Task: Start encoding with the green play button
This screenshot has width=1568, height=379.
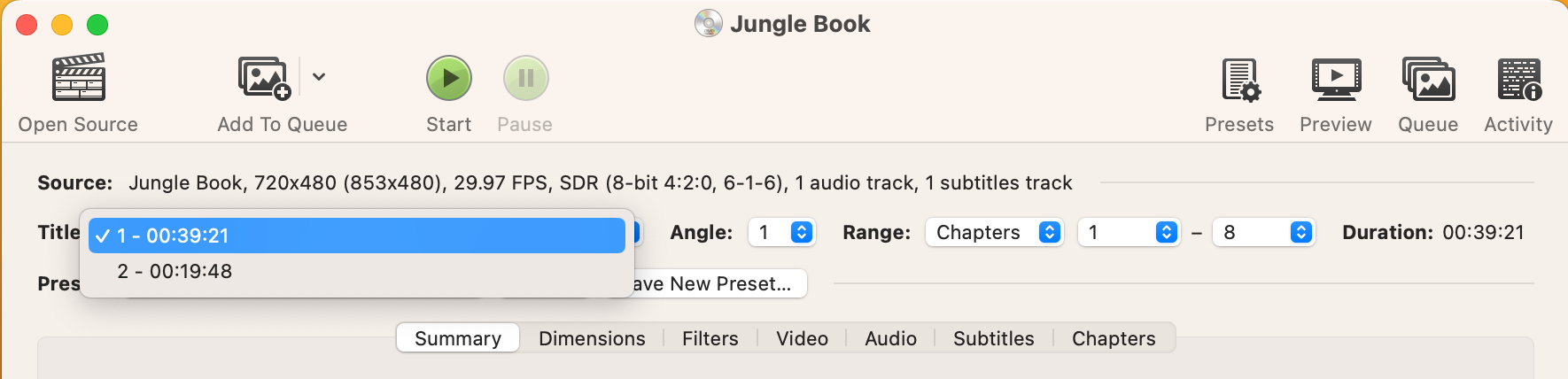Action: [449, 78]
